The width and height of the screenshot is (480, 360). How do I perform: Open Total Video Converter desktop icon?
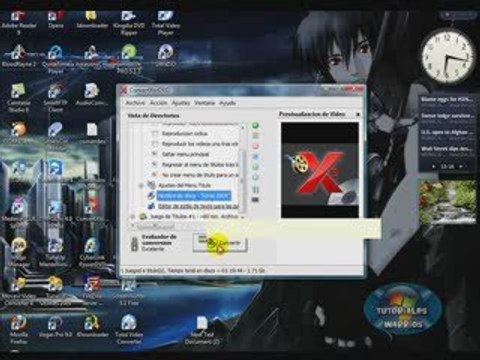[x=129, y=329]
